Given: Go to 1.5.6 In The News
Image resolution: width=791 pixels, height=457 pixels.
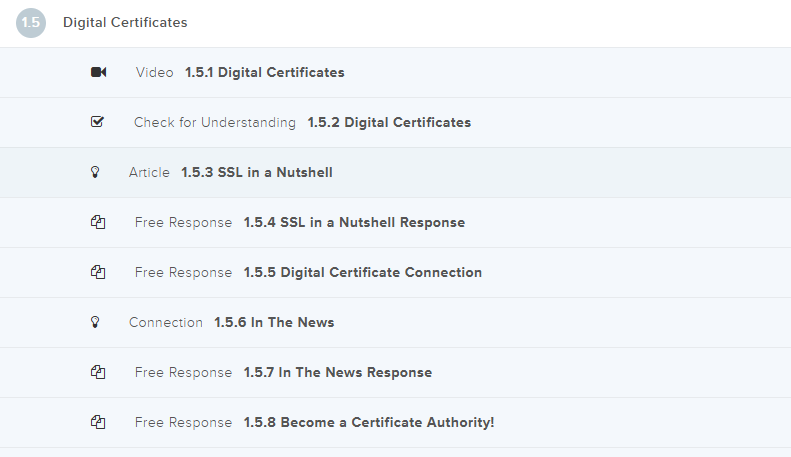Looking at the screenshot, I should (274, 322).
